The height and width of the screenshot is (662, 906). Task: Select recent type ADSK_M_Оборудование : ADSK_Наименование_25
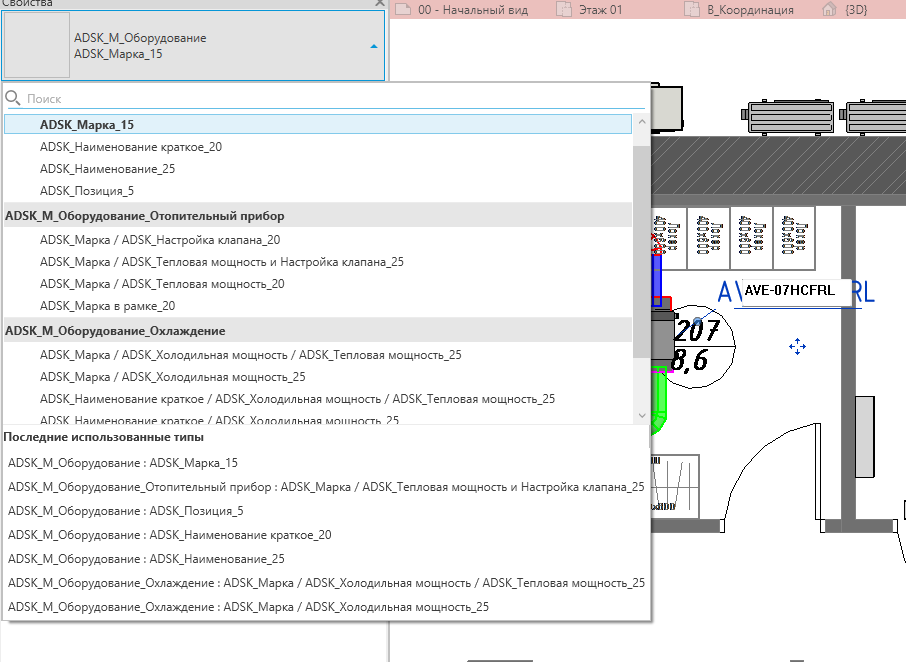coord(146,559)
